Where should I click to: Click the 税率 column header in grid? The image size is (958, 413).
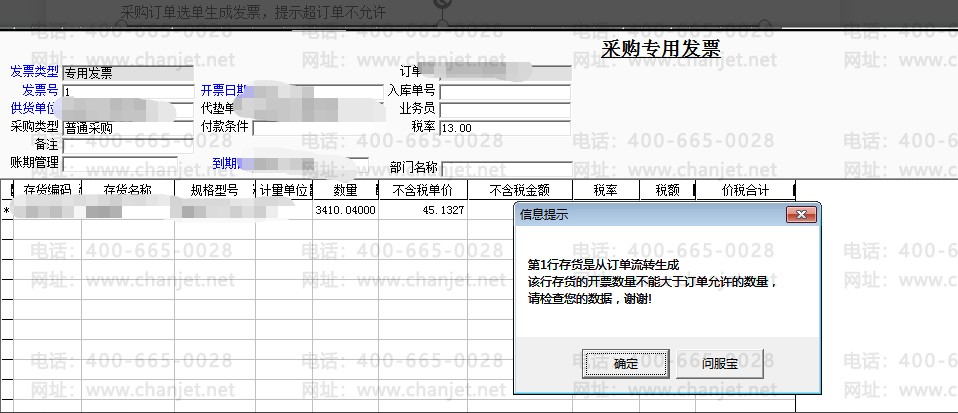click(605, 190)
